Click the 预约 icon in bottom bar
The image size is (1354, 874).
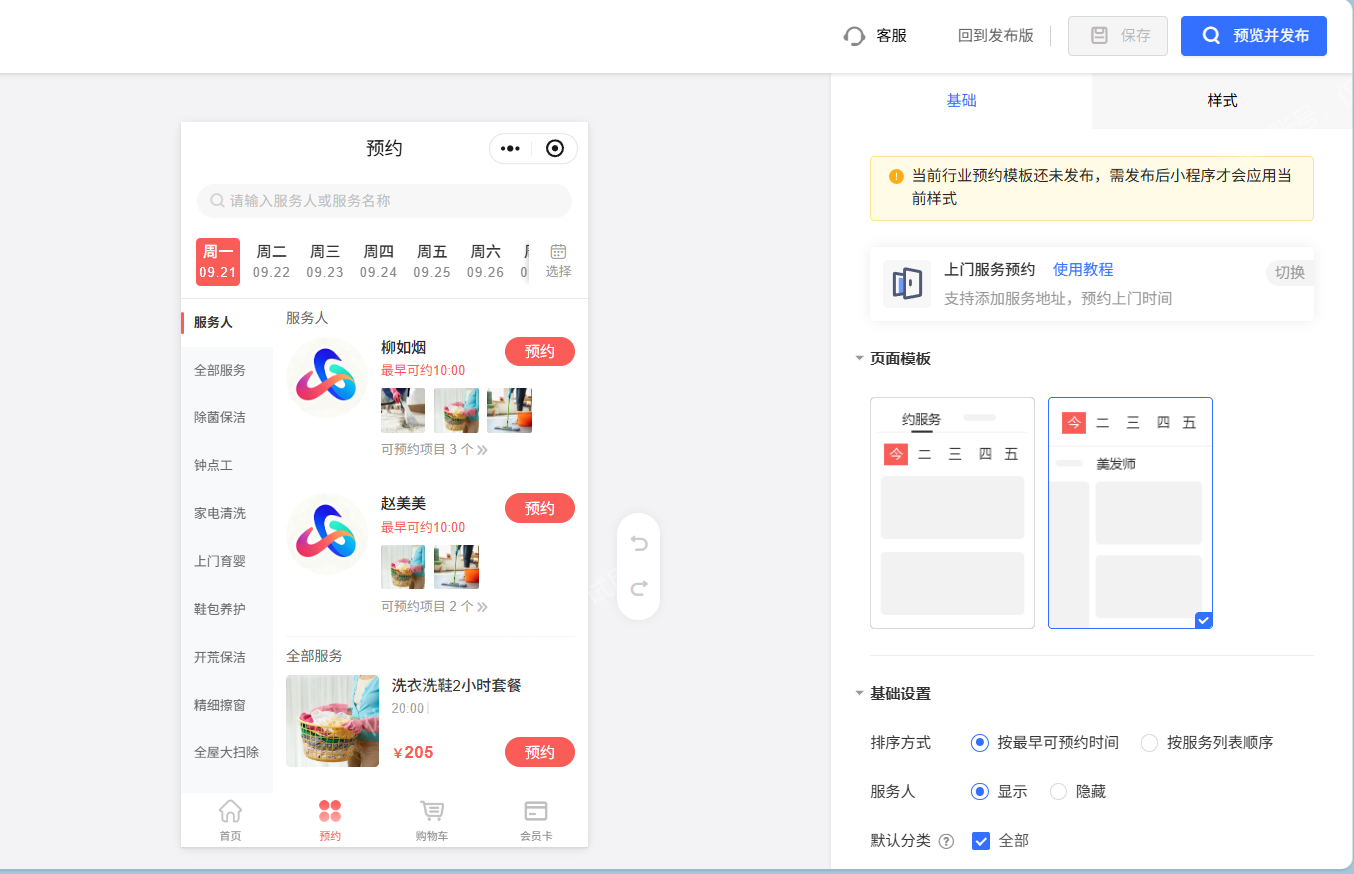pos(330,810)
